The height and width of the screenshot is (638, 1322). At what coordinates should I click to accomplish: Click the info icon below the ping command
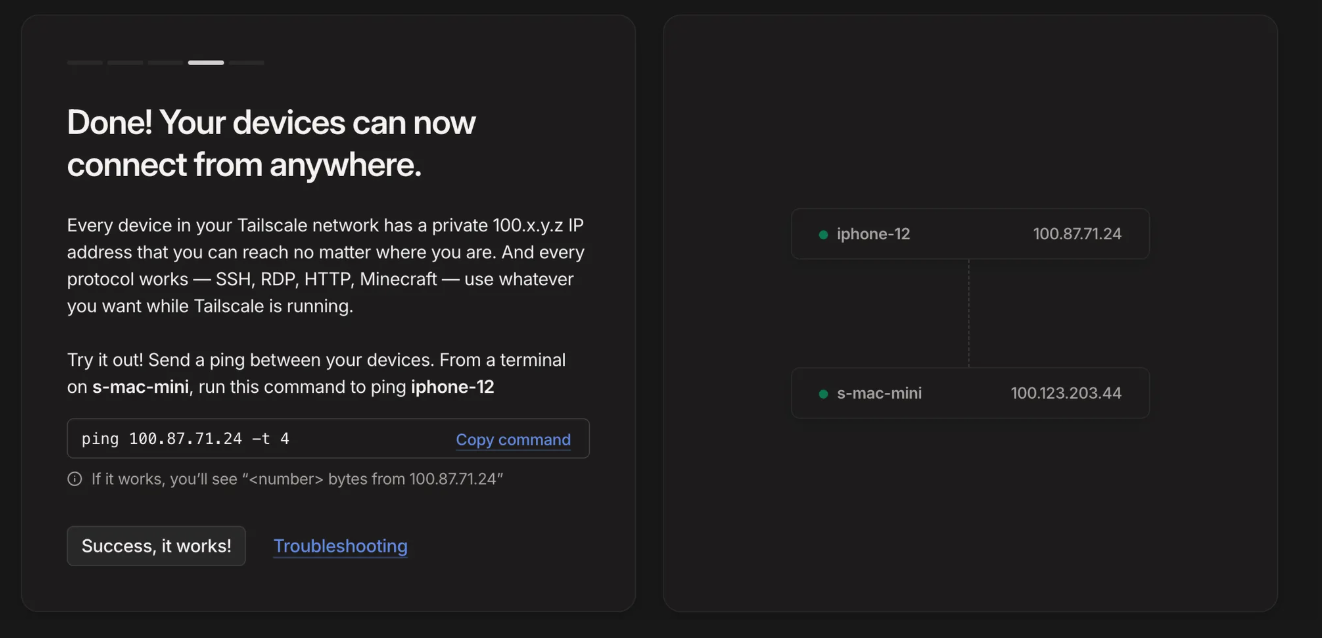point(75,479)
